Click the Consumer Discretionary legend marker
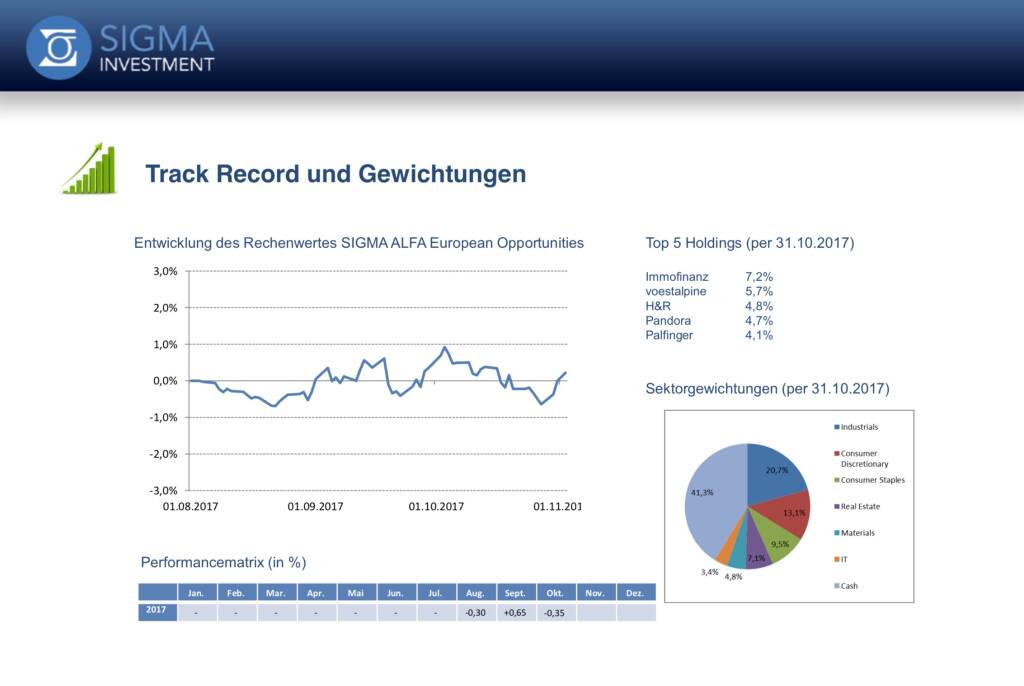The height and width of the screenshot is (686, 1024). [836, 454]
